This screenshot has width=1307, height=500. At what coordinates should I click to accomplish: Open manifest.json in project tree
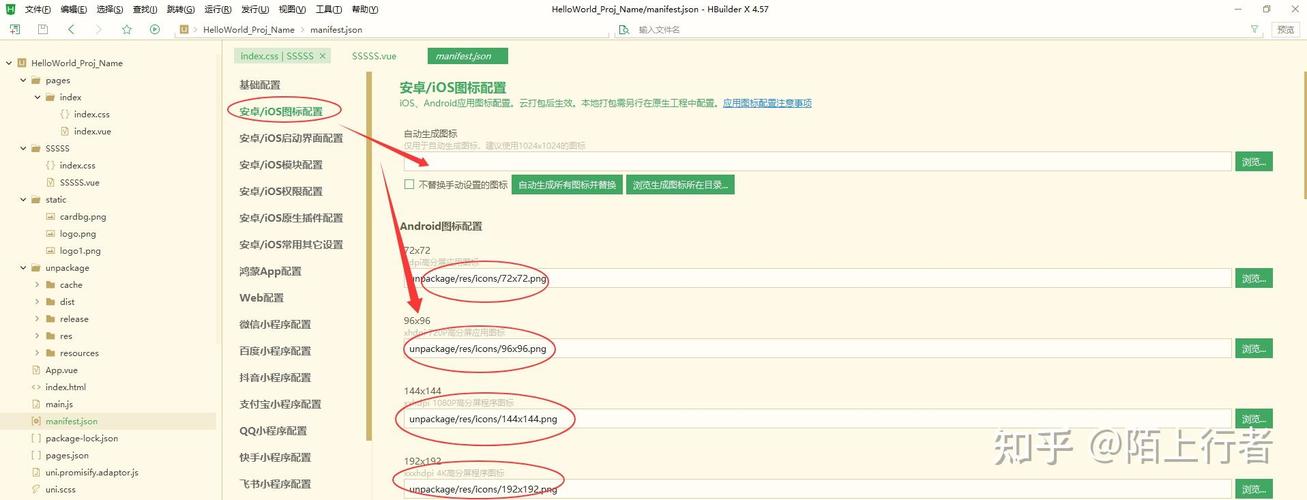[x=72, y=421]
